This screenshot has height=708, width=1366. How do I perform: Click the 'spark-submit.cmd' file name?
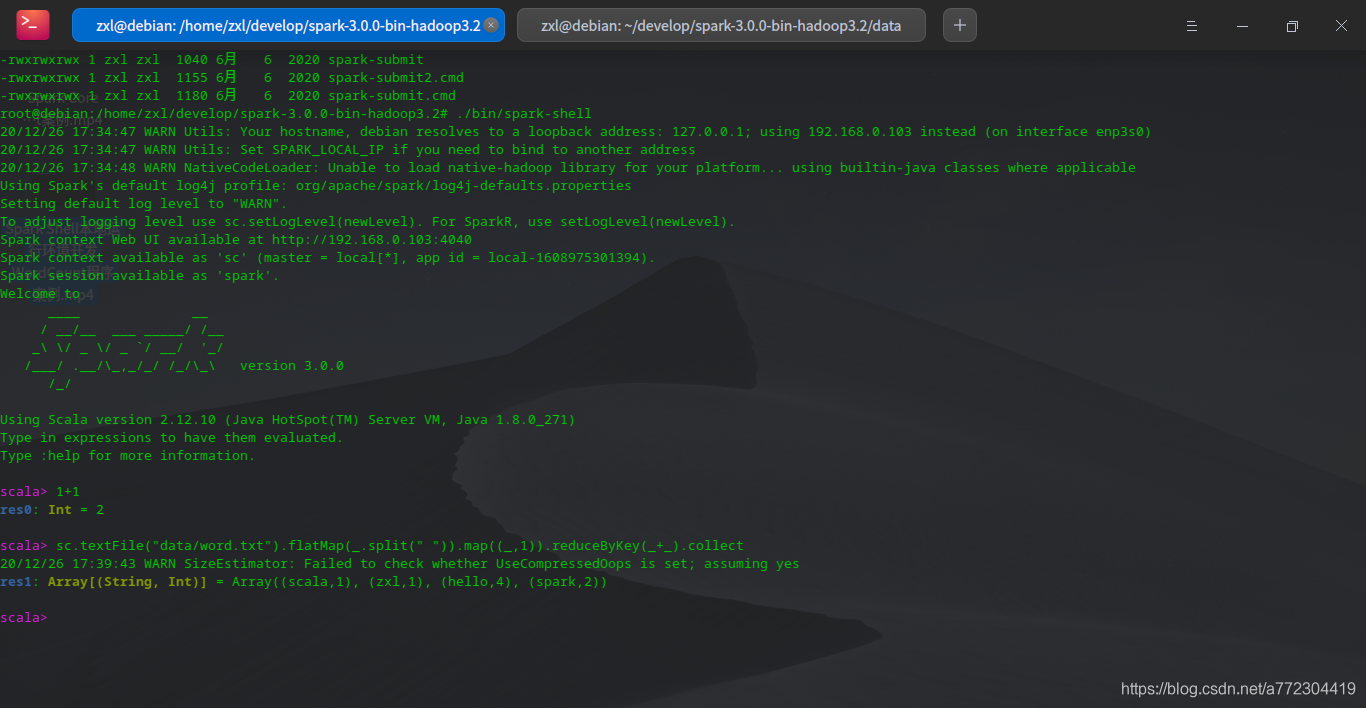pos(392,96)
